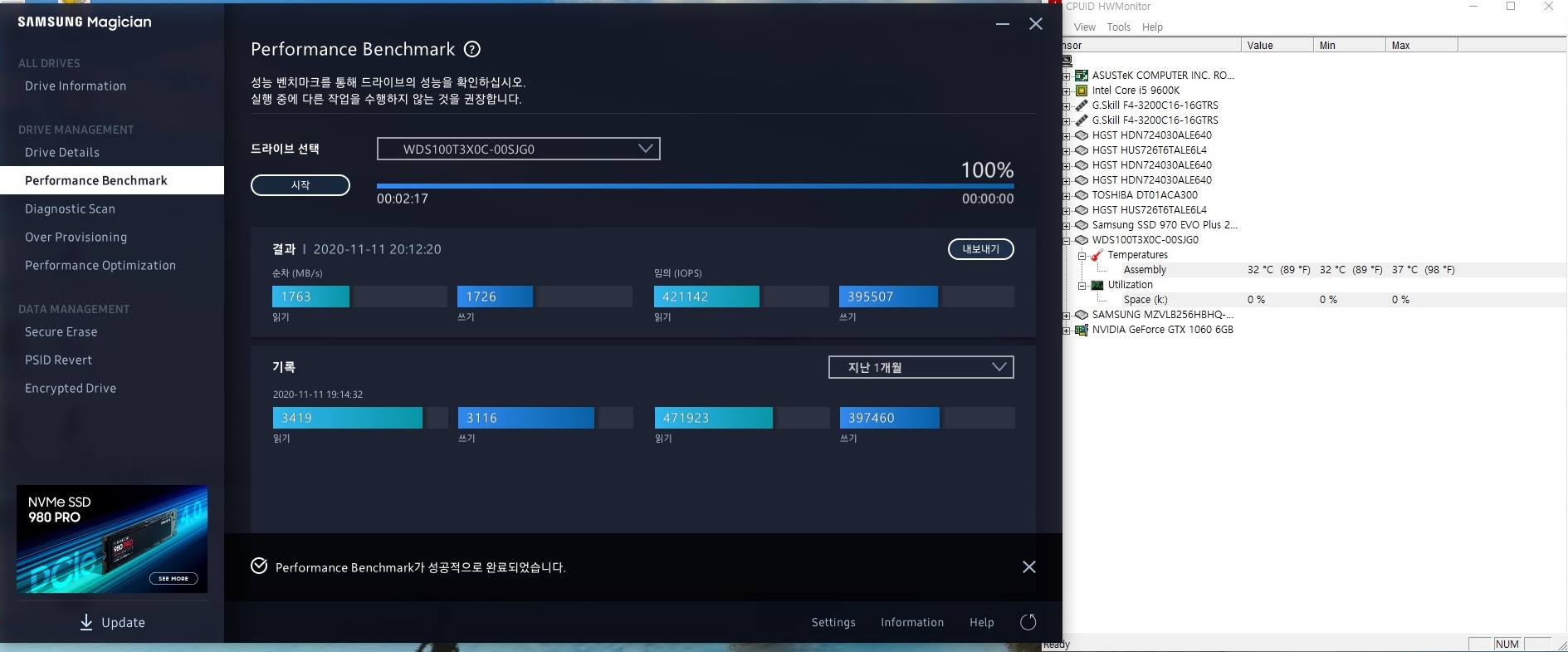Open the Tools menu in HWMonitor
1568x652 pixels.
(x=1118, y=27)
